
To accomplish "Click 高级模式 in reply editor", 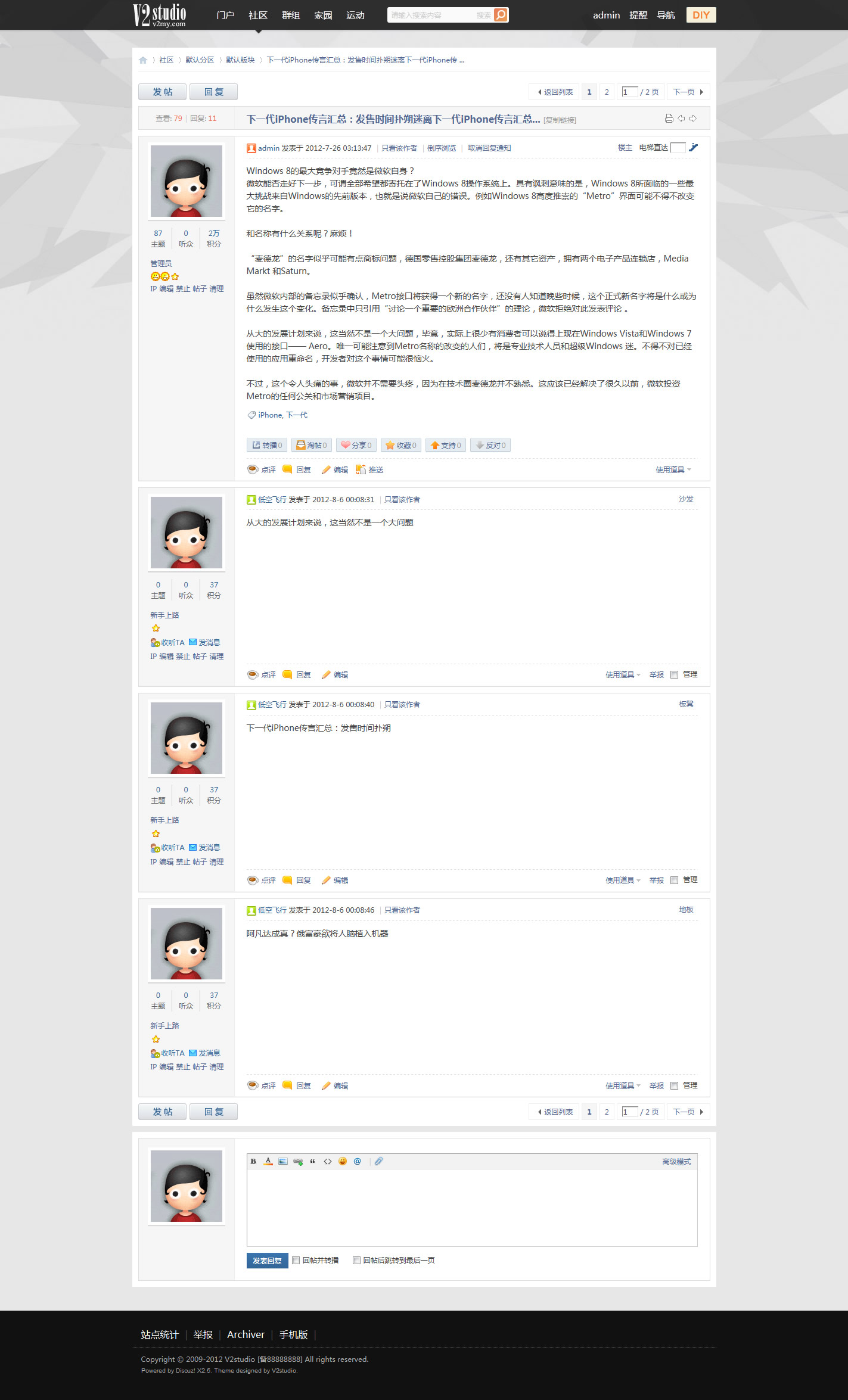I will [x=676, y=1161].
